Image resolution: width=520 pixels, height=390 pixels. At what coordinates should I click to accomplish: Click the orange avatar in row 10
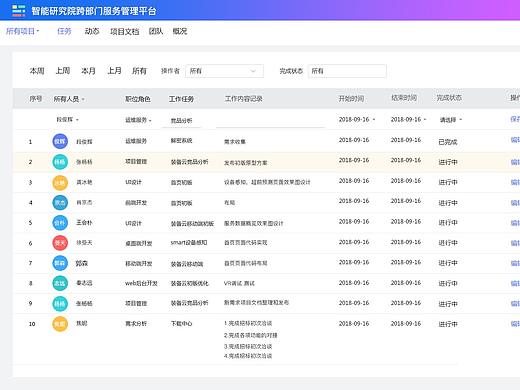pyautogui.click(x=60, y=324)
